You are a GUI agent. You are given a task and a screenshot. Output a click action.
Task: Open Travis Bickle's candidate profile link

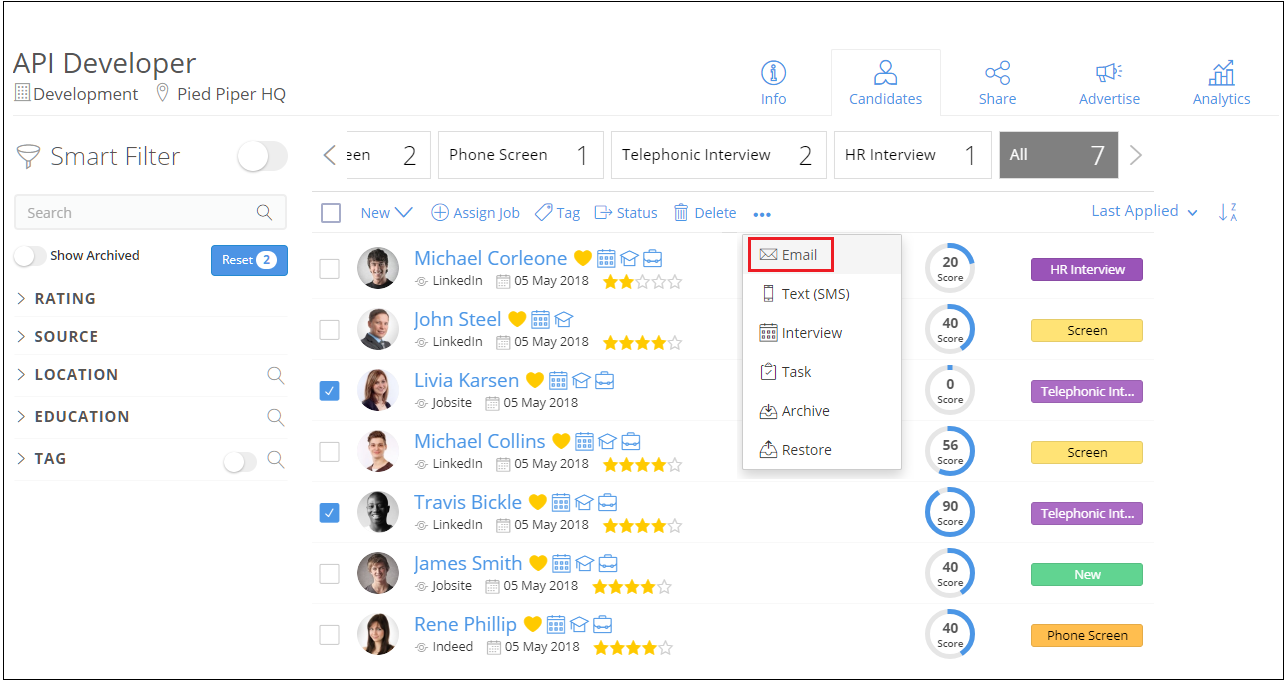(x=468, y=502)
